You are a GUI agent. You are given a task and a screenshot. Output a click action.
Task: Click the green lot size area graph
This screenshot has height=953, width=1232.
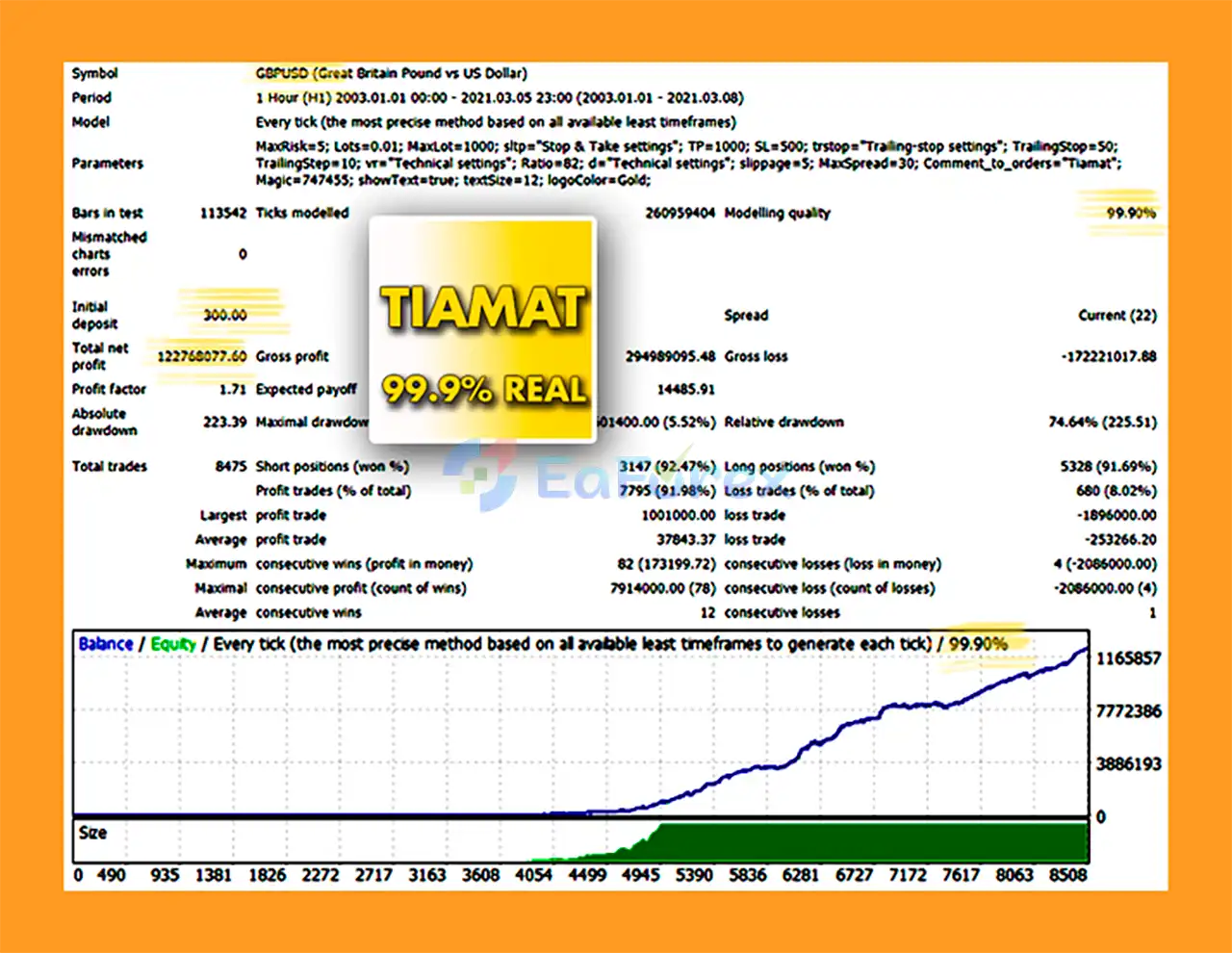click(866, 842)
